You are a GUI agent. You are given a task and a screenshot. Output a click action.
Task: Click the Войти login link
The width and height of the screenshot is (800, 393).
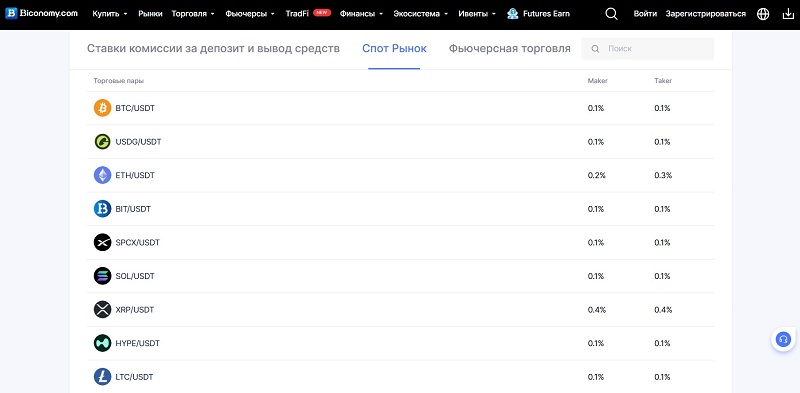click(645, 14)
